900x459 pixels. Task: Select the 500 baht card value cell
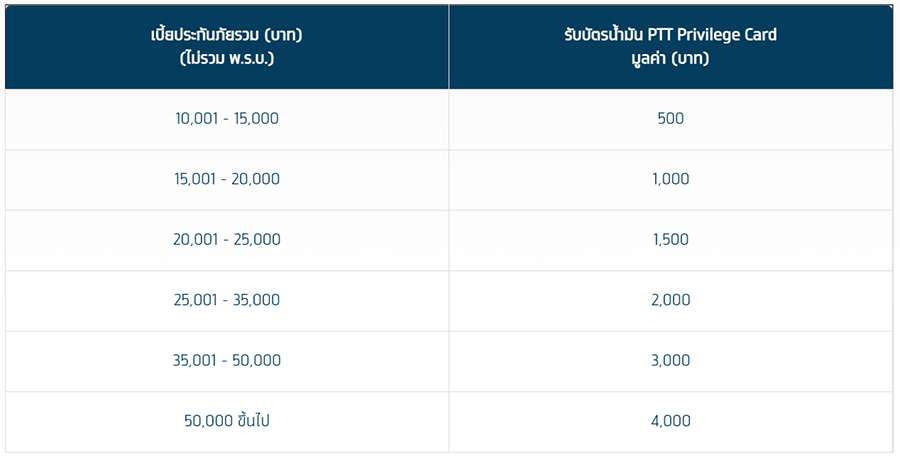point(671,119)
